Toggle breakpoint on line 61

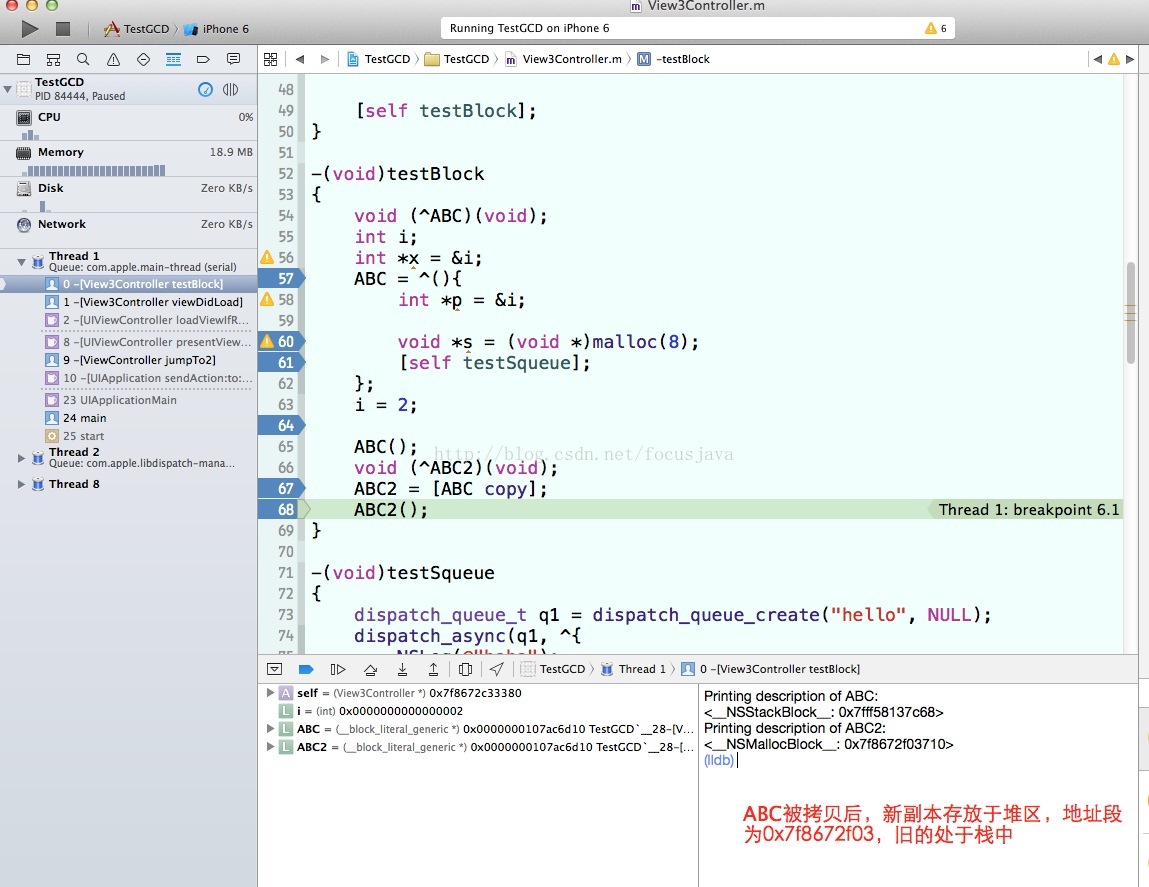tap(281, 363)
